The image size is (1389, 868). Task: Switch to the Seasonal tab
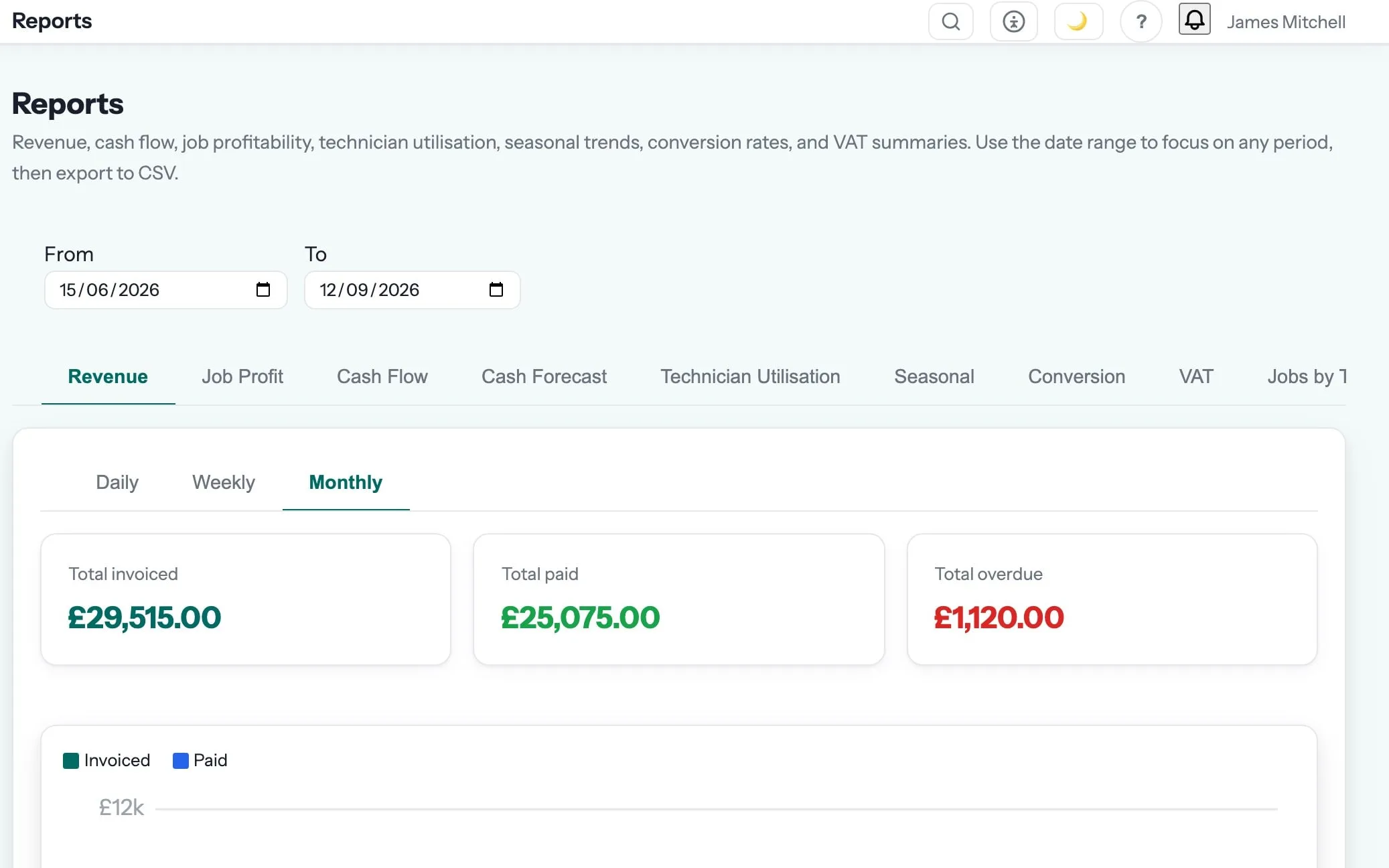click(x=934, y=376)
